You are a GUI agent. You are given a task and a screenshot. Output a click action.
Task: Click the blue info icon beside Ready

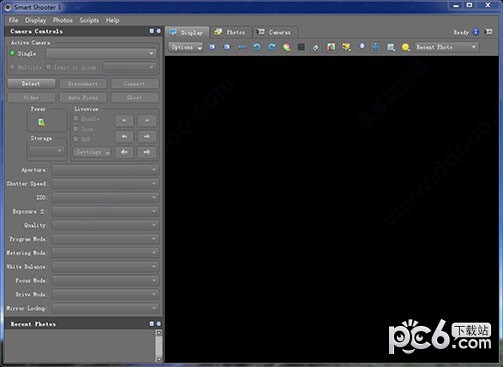coord(476,32)
